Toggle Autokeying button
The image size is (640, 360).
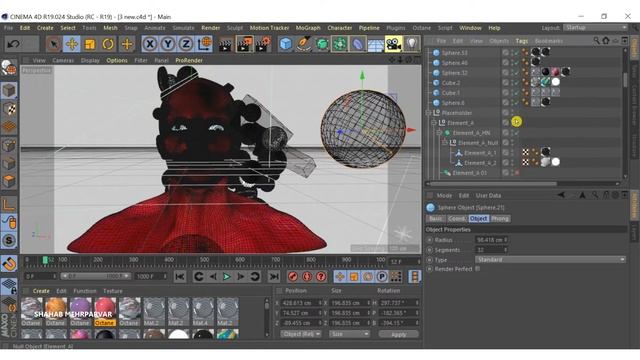(307, 277)
